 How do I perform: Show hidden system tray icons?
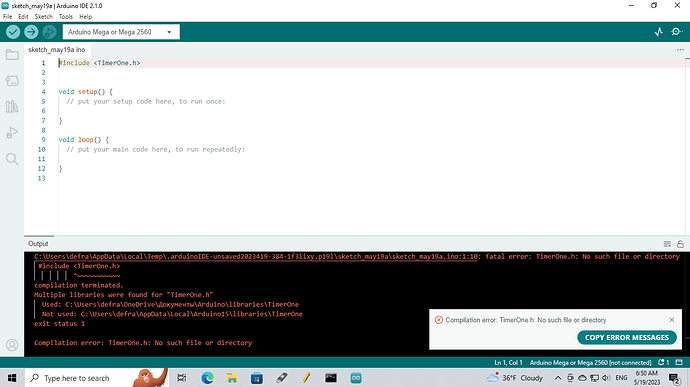(558, 378)
